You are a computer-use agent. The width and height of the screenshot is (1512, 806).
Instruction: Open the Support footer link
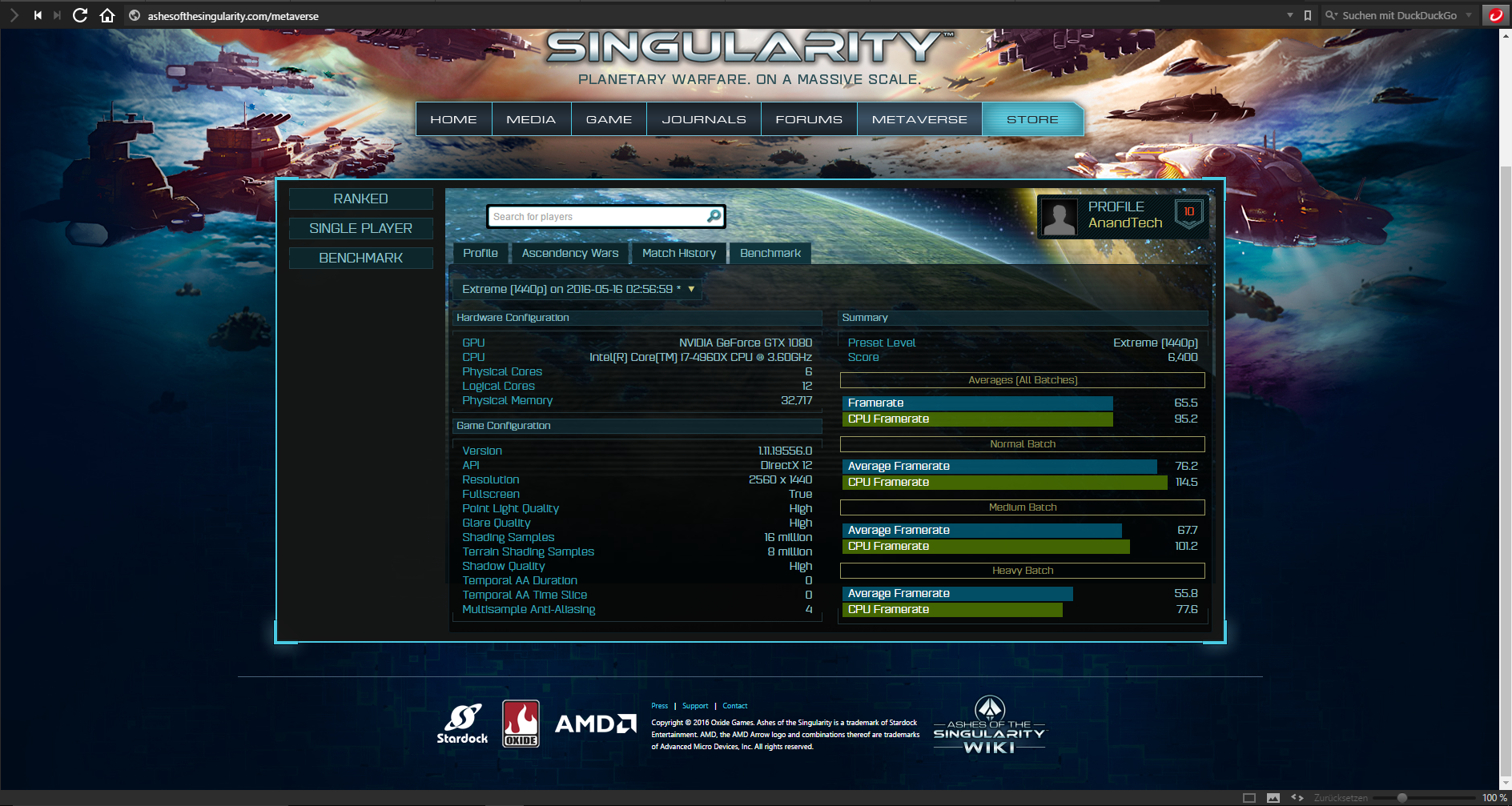[695, 706]
